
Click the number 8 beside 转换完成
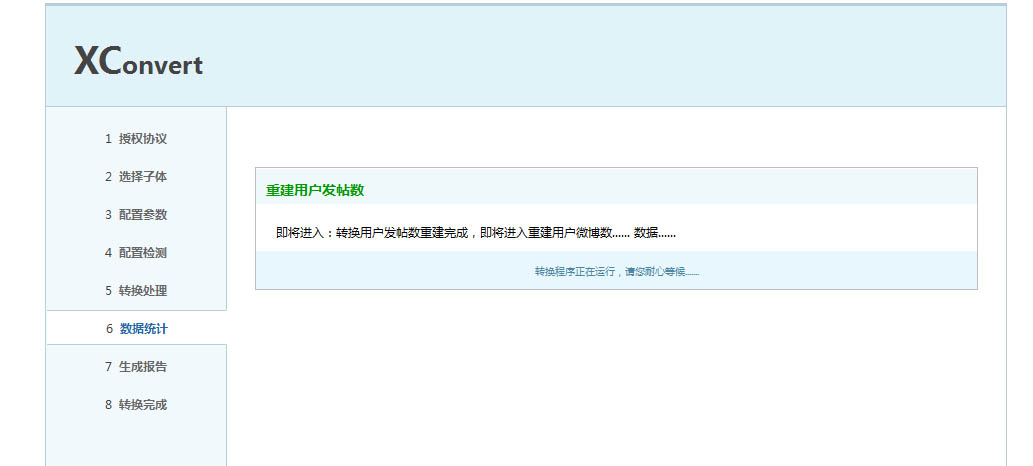click(108, 405)
